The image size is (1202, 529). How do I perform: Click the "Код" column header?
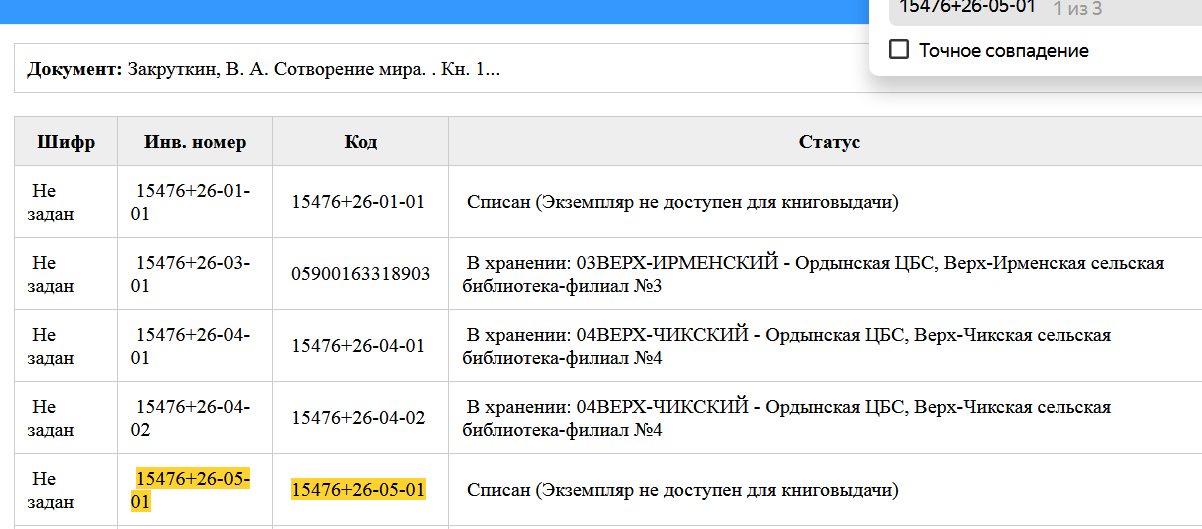(x=360, y=142)
